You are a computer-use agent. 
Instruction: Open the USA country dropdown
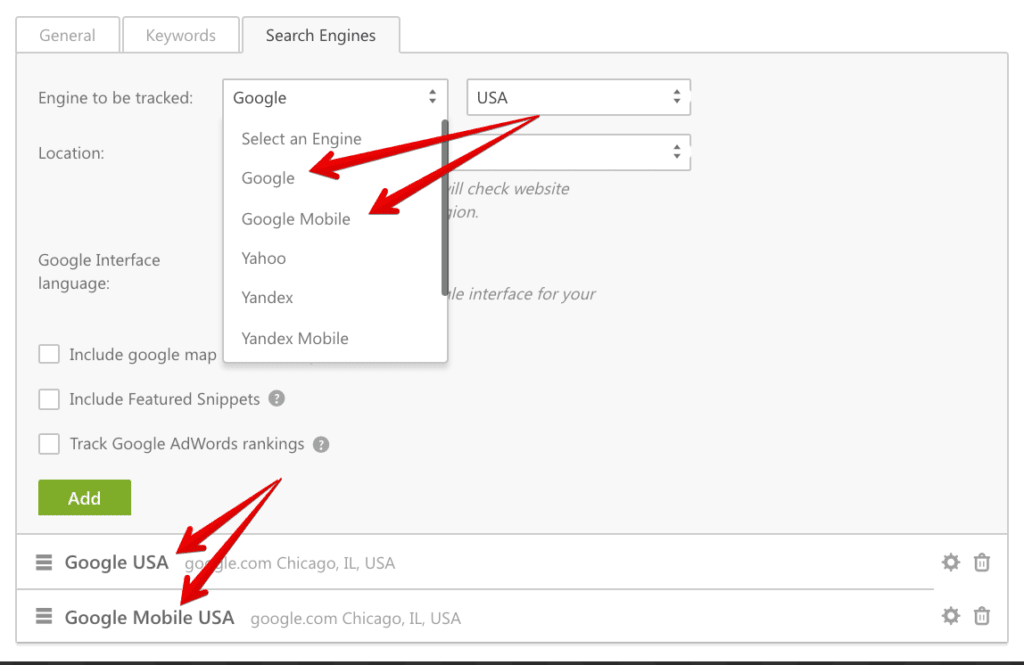(x=579, y=97)
